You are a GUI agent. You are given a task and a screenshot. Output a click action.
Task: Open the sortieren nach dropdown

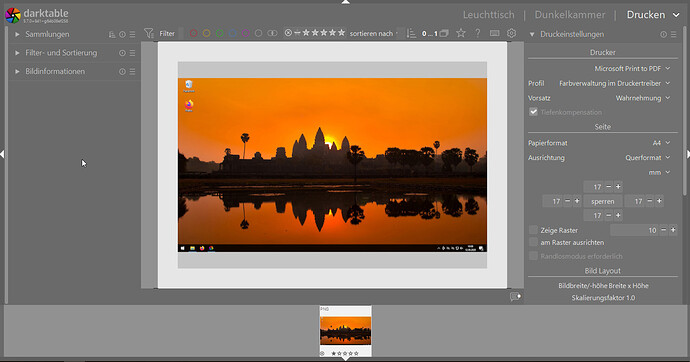click(x=374, y=33)
